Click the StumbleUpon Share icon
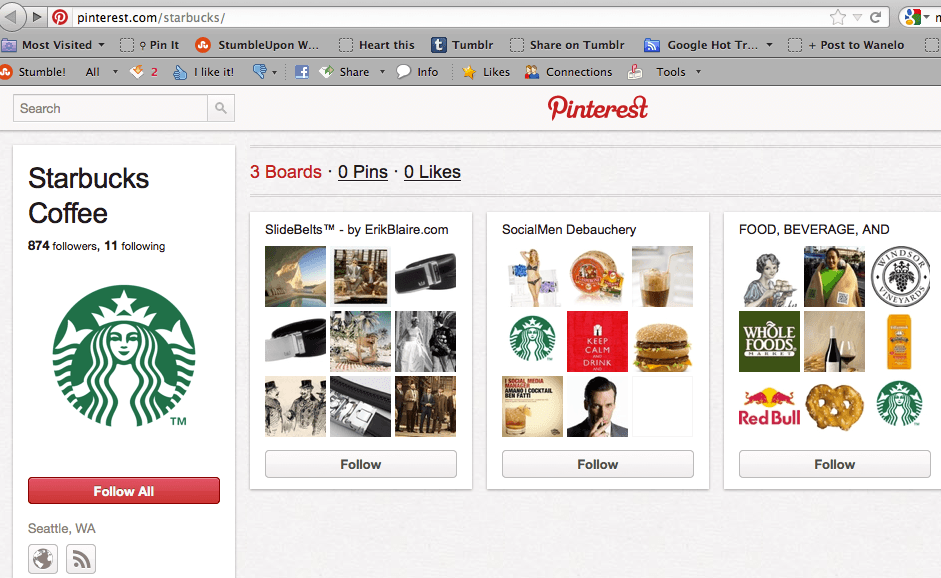This screenshot has height=578, width=941. click(326, 72)
